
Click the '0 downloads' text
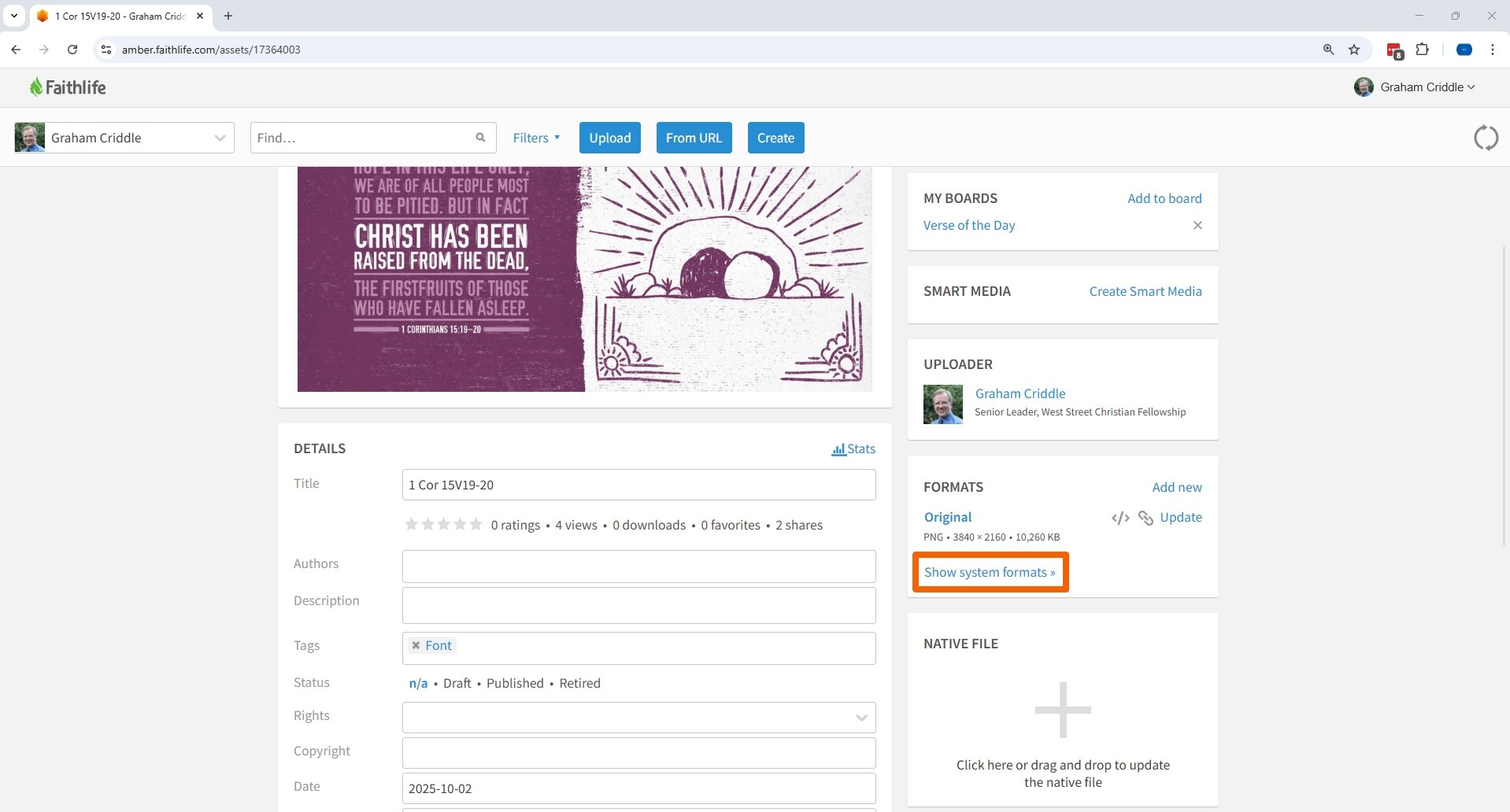(650, 525)
